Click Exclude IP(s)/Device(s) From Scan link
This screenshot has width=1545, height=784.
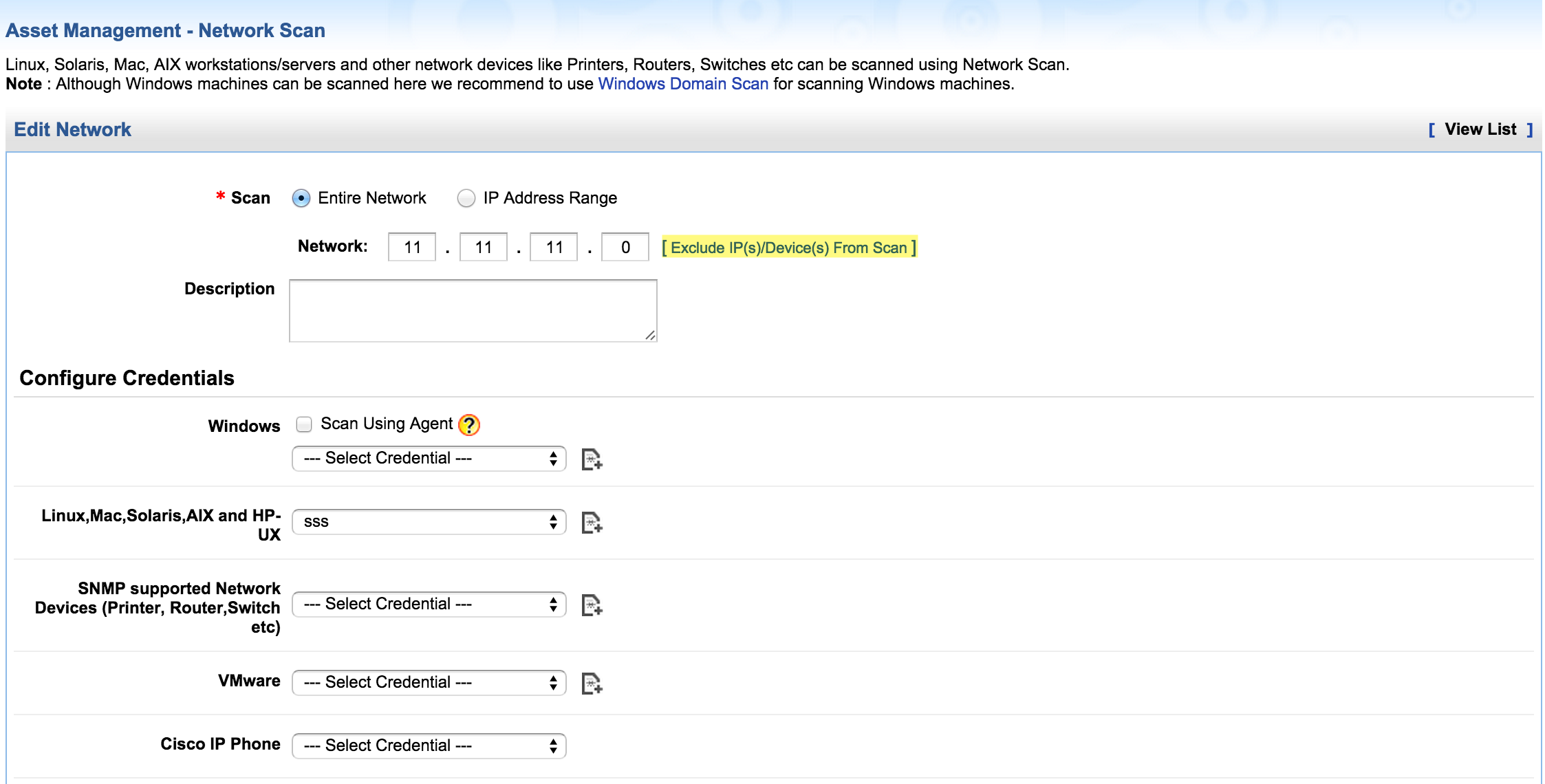[788, 248]
